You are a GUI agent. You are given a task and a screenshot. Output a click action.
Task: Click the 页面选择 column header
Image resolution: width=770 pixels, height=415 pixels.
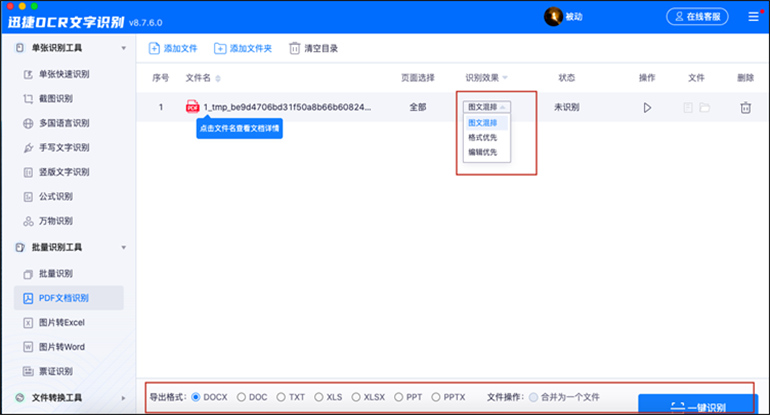pos(418,78)
